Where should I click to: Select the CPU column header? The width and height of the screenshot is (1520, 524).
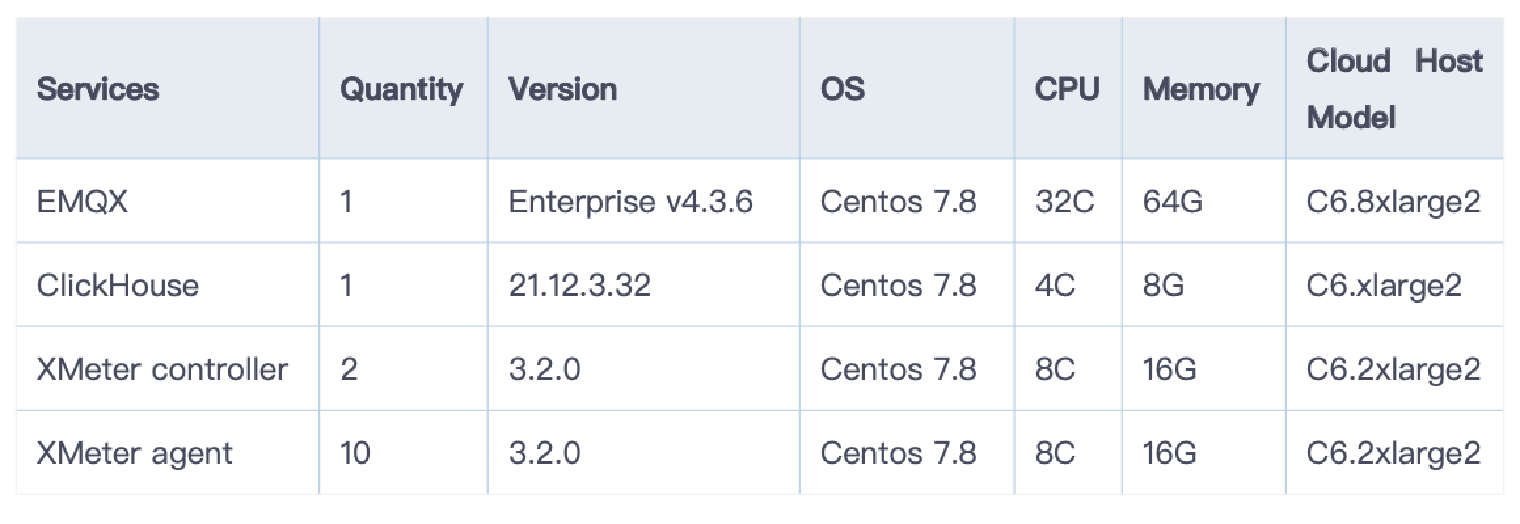(x=1067, y=89)
